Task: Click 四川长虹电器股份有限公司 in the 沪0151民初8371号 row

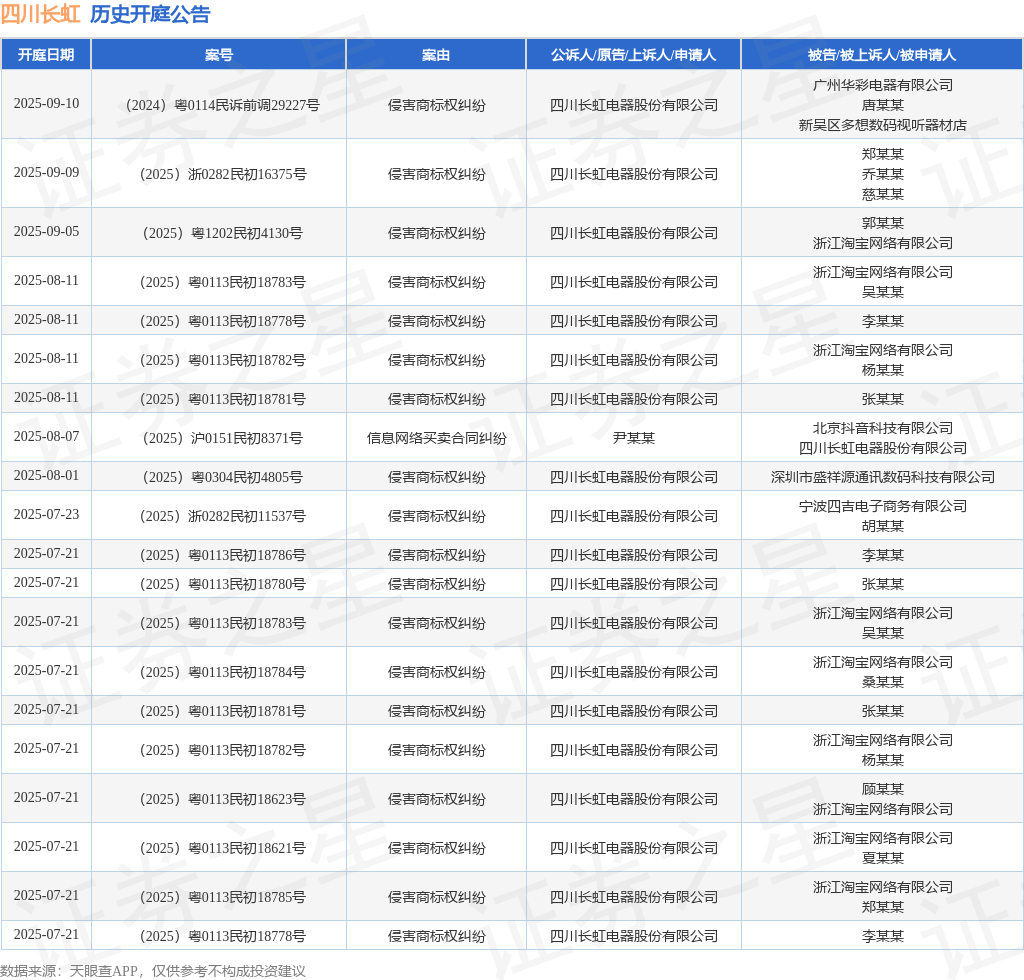Action: [x=882, y=449]
